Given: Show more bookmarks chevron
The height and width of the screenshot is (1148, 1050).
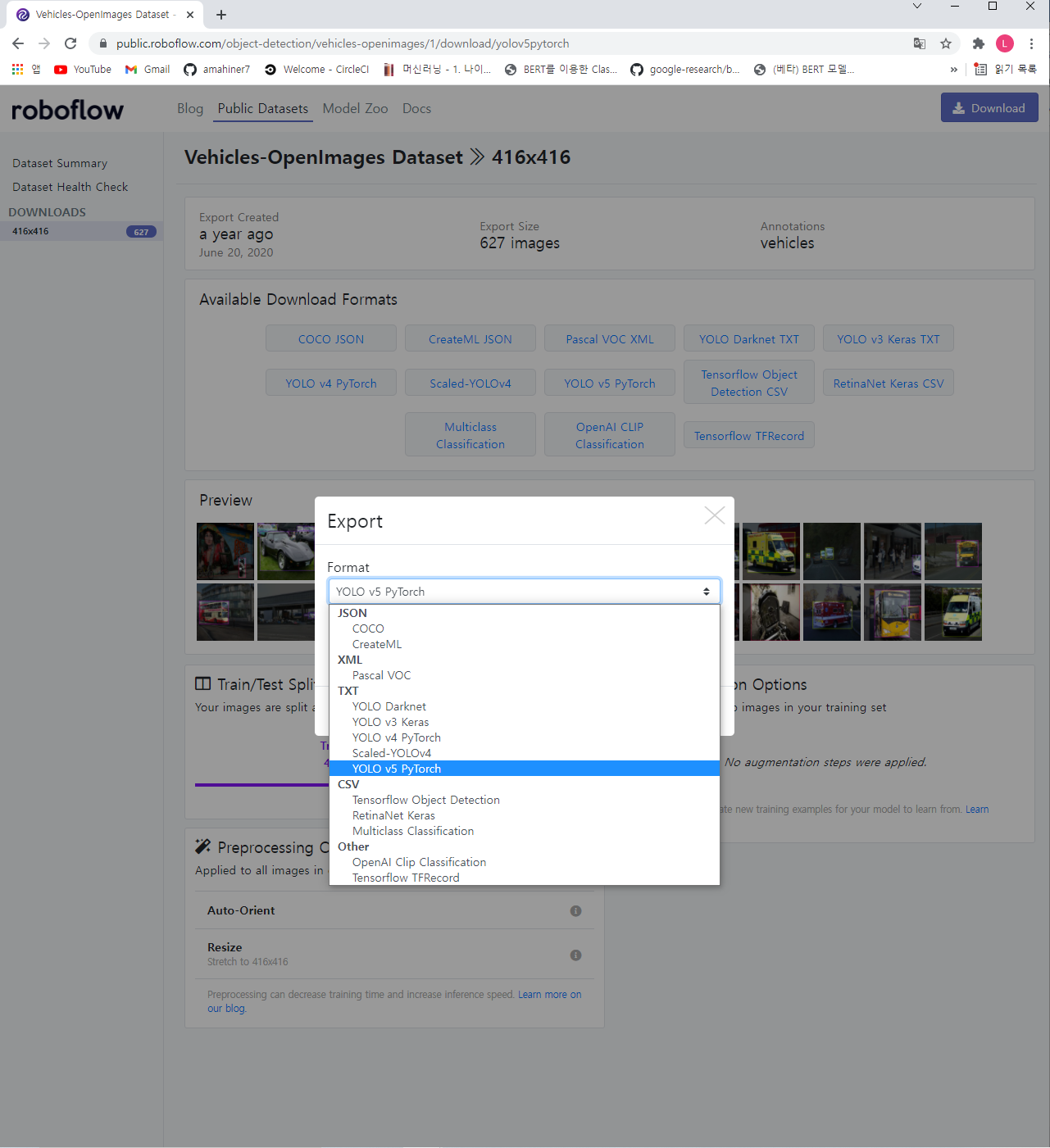Looking at the screenshot, I should 953,70.
